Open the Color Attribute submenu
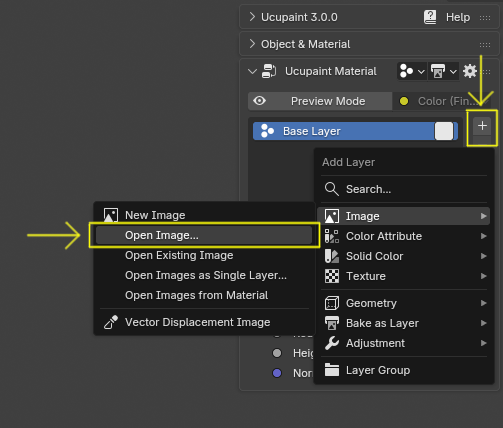The width and height of the screenshot is (503, 428). 404,236
